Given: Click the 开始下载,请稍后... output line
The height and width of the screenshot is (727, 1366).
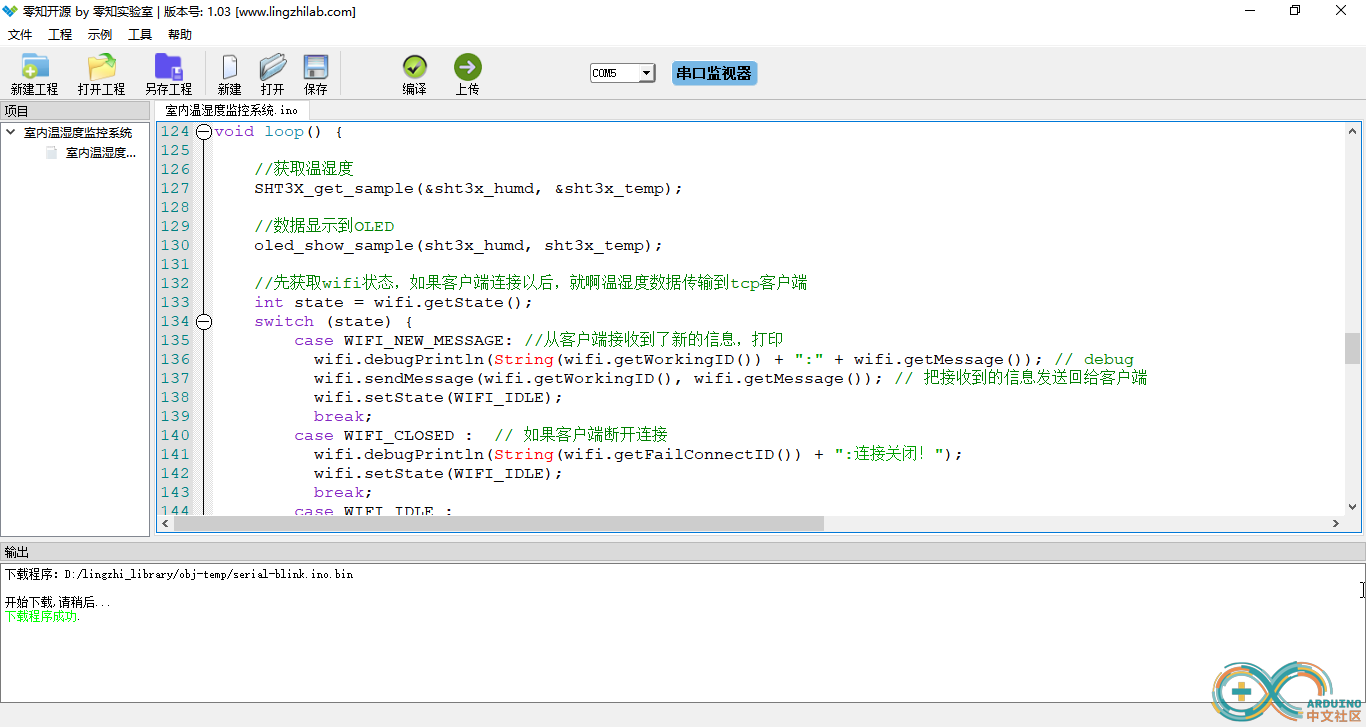Looking at the screenshot, I should click(x=57, y=603).
